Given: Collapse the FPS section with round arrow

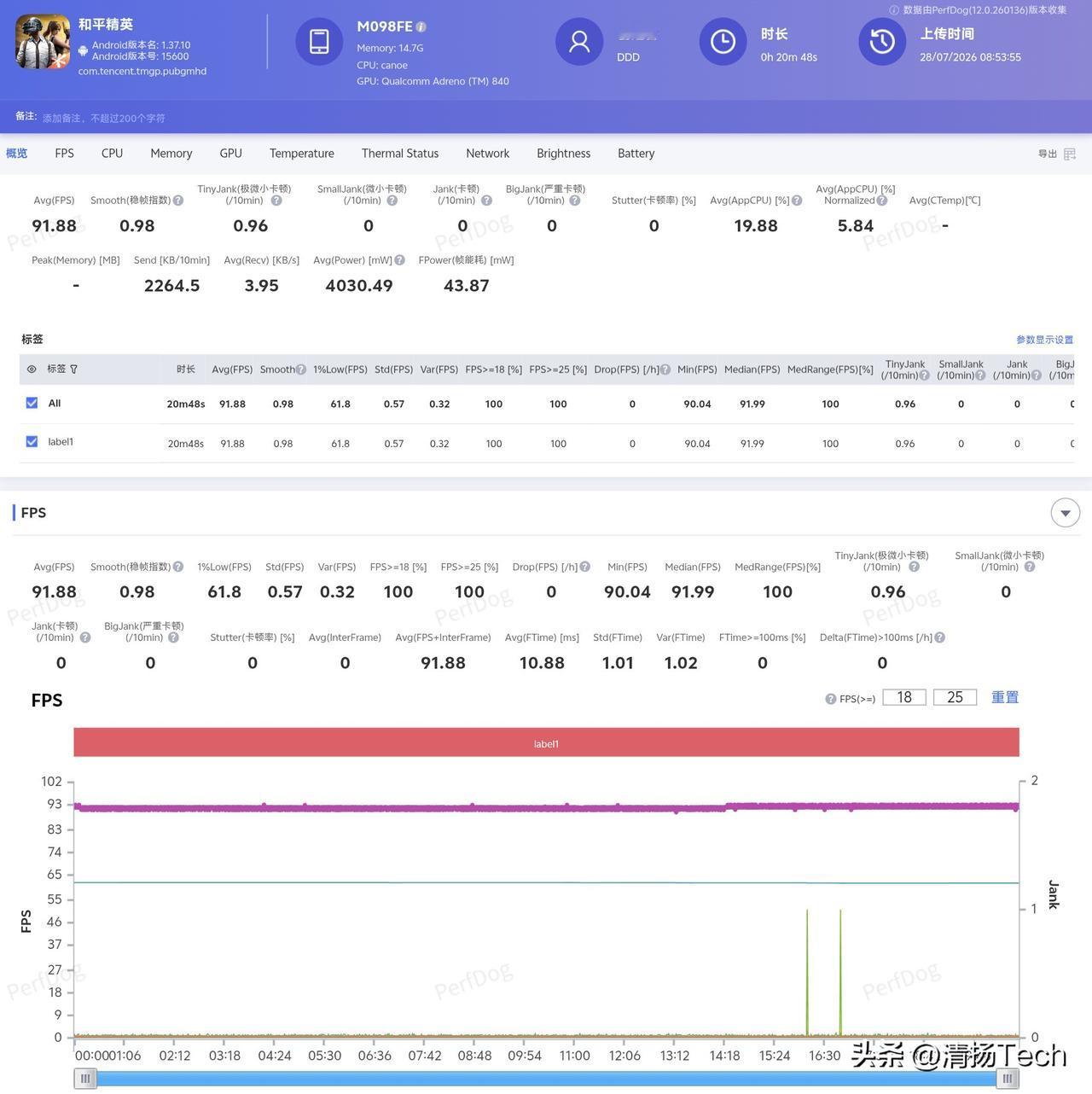Looking at the screenshot, I should 1065,513.
